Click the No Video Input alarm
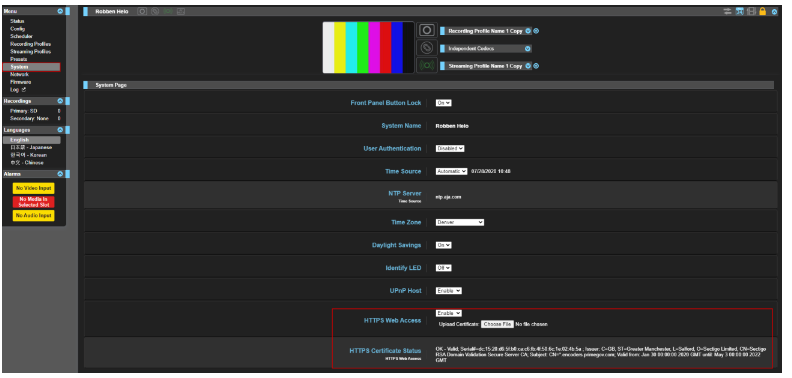 [33, 188]
